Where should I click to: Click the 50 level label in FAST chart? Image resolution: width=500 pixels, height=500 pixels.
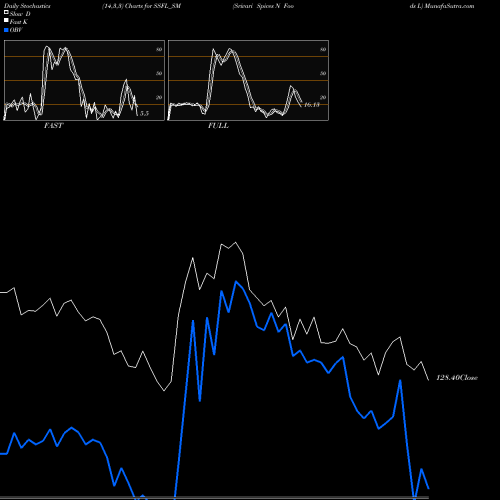(159, 73)
